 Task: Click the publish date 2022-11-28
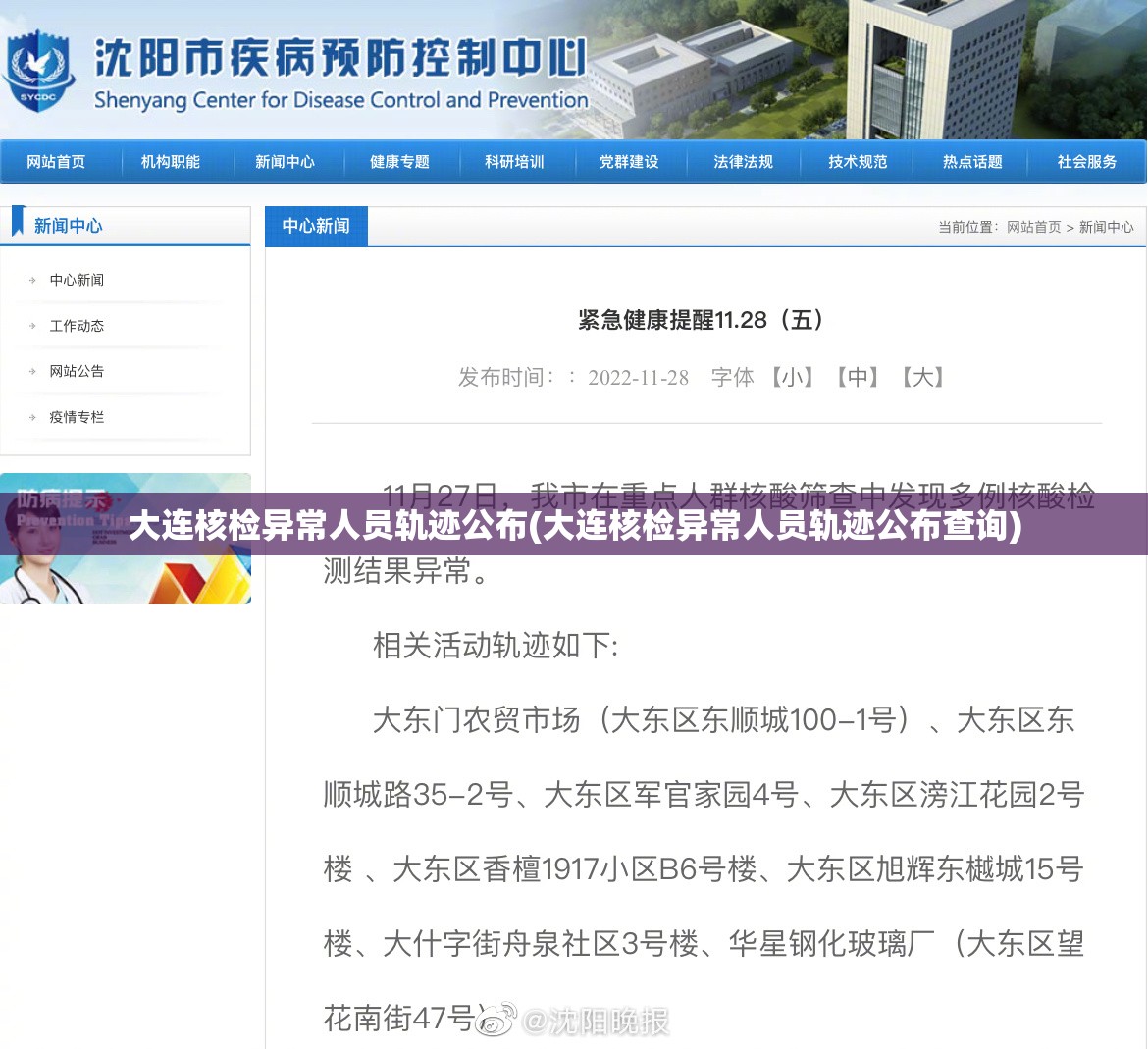point(639,378)
